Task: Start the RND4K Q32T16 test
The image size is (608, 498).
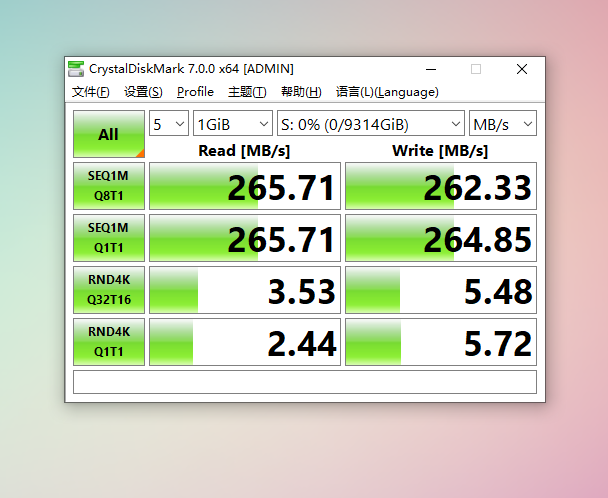Action: pos(109,290)
